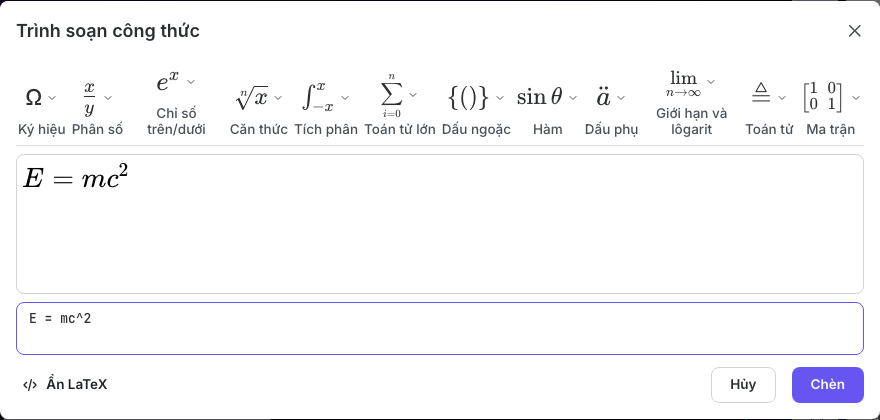Select the summation large operator icon

392,95
